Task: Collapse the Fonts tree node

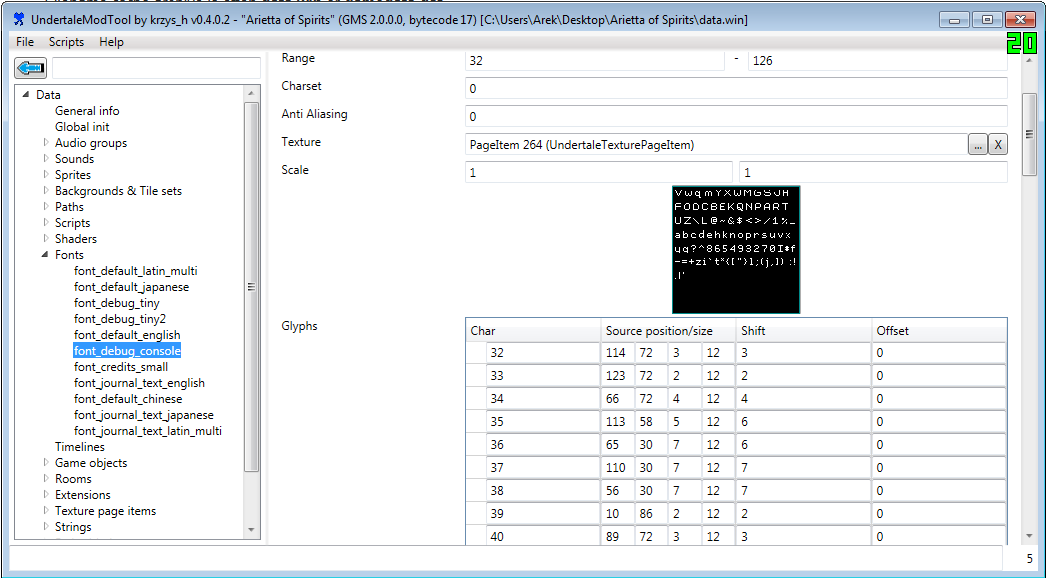Action: (x=45, y=255)
